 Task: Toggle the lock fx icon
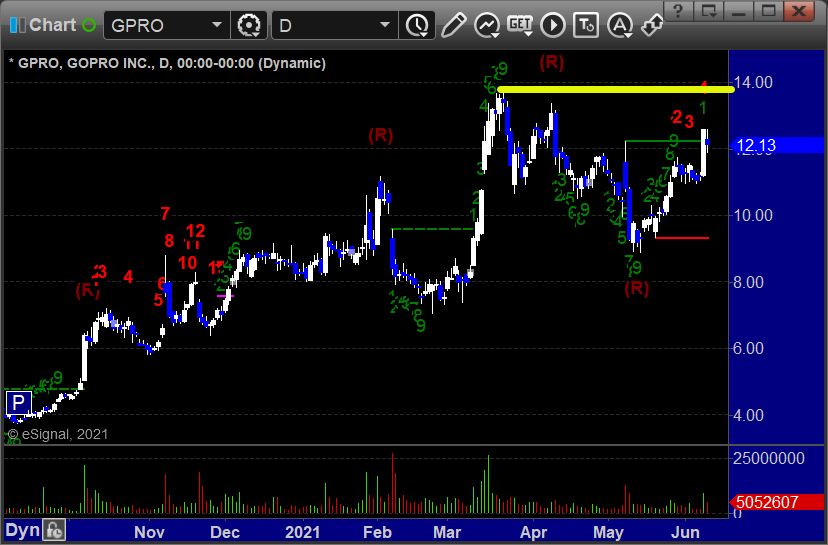(x=54, y=530)
